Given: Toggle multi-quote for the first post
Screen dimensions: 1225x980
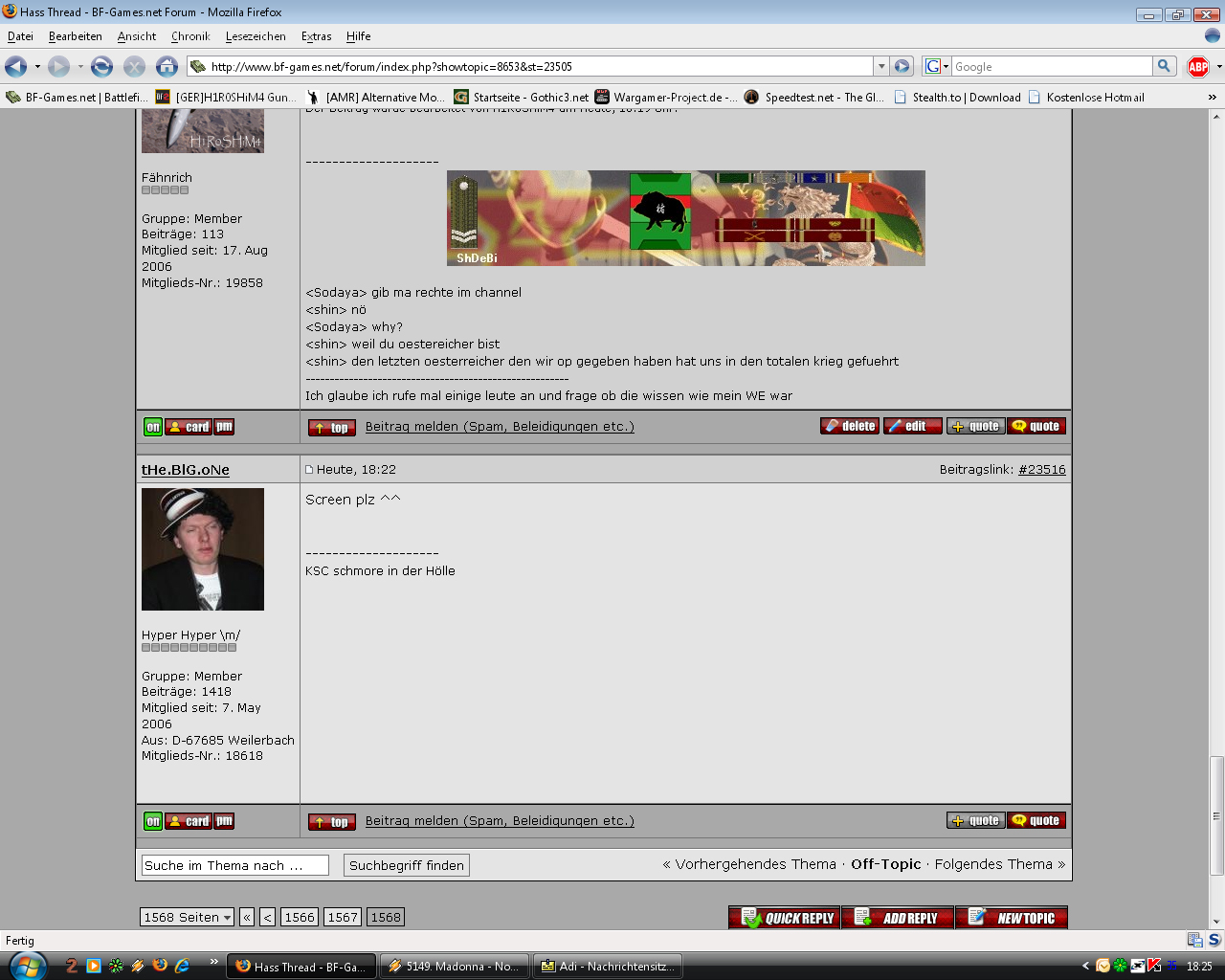Looking at the screenshot, I should 975,427.
